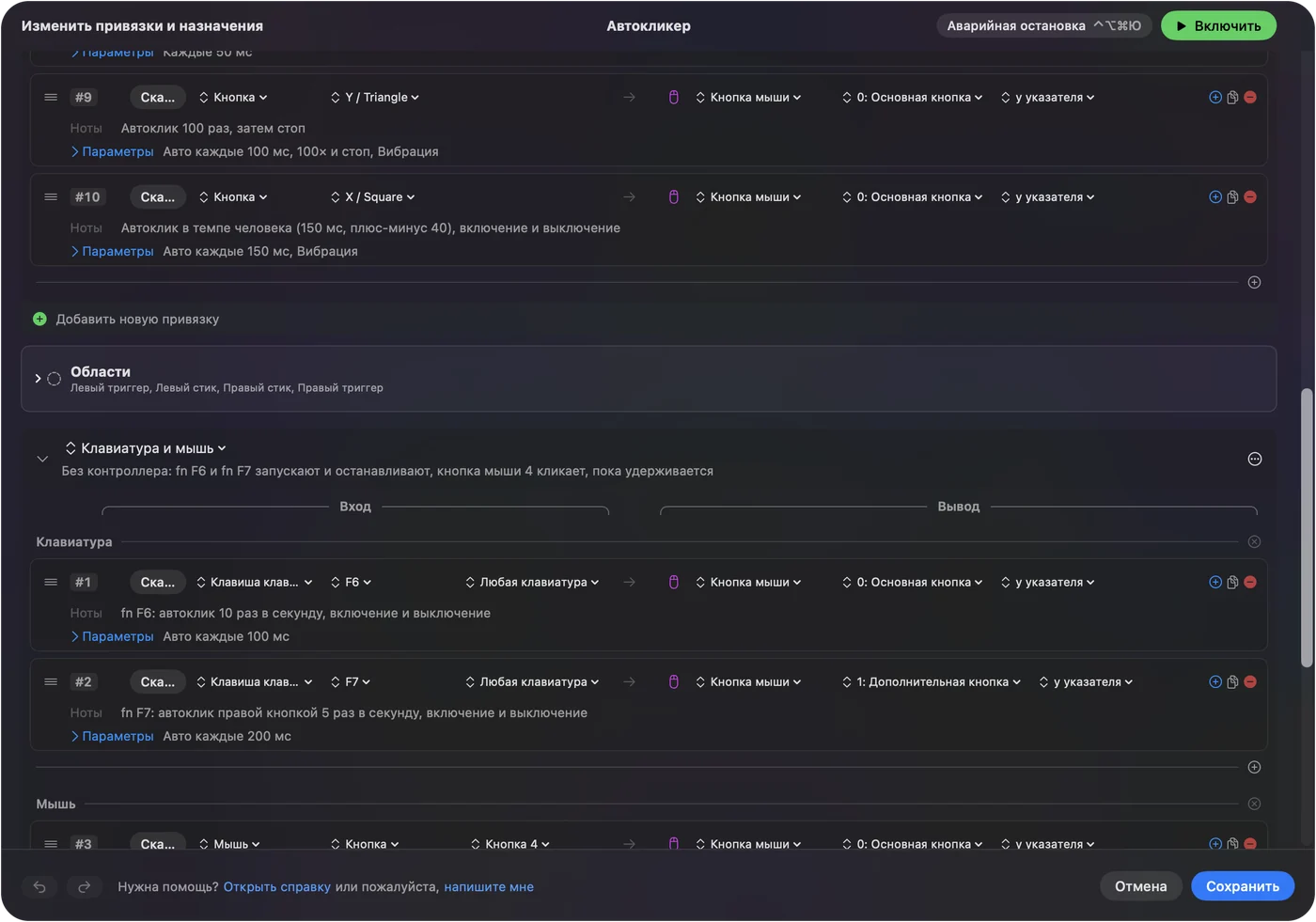The image size is (1316, 922).
Task: Open the F6 key dropdown
Action: [x=351, y=583]
